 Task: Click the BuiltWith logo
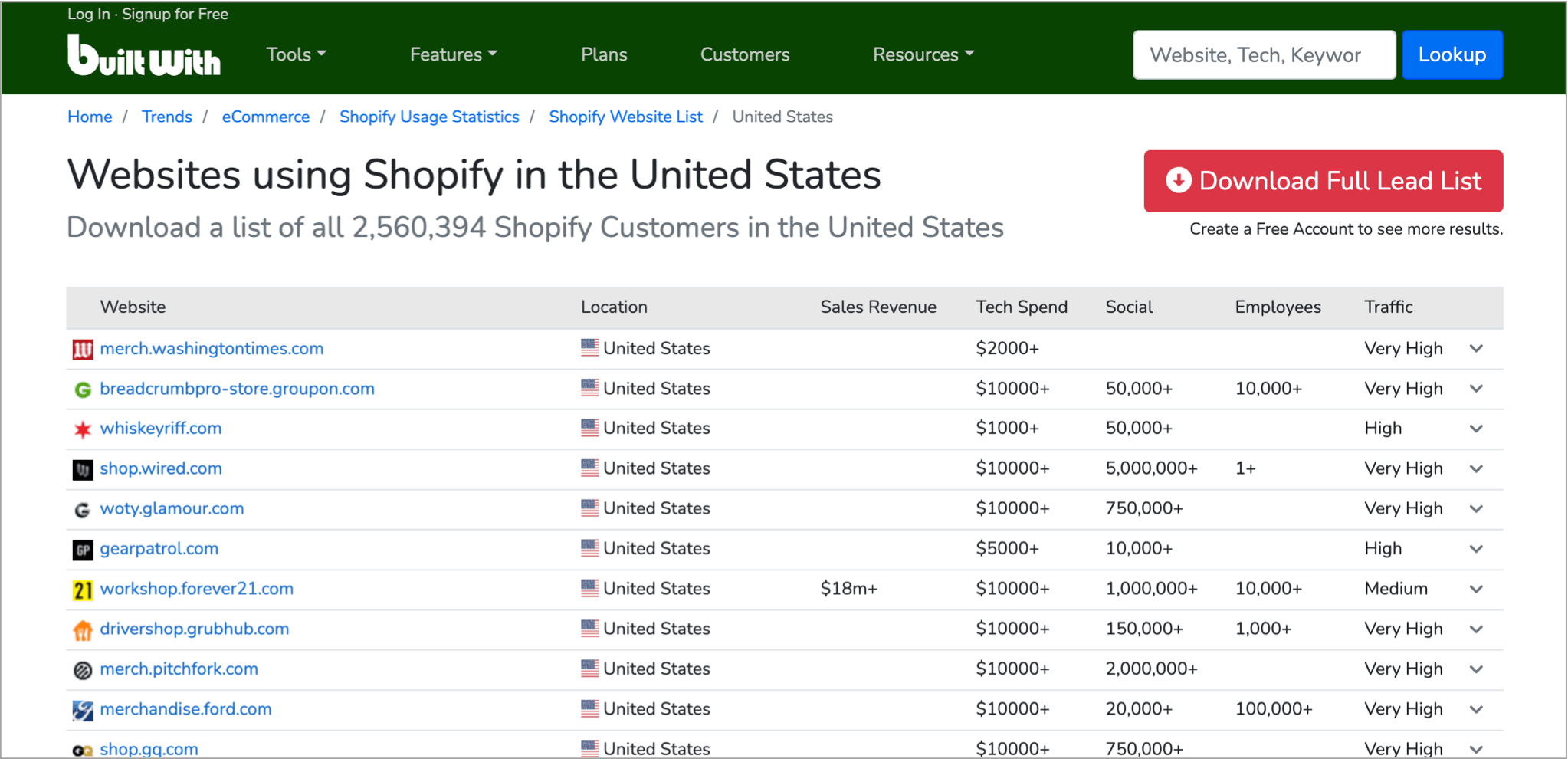click(x=144, y=55)
